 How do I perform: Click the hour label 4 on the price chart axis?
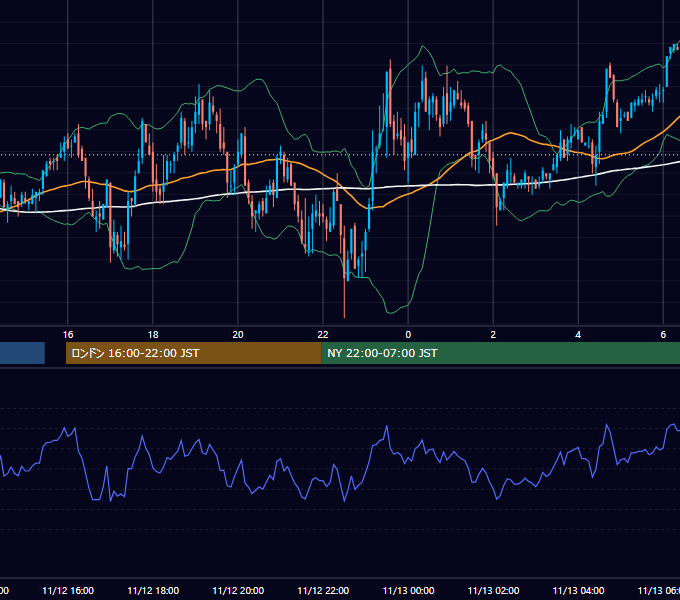578,335
